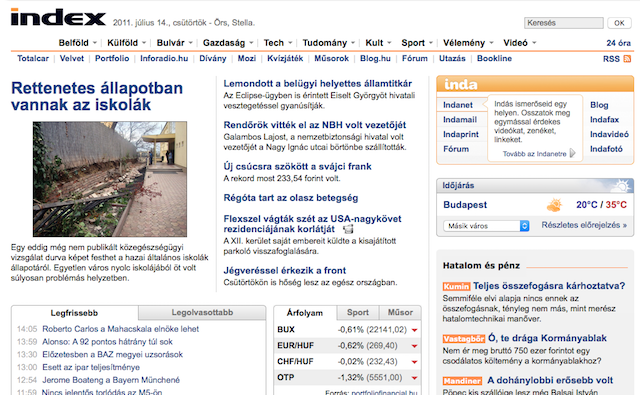The image size is (640, 395).
Task: Click the sun weather icon for Budapest
Action: point(554,205)
